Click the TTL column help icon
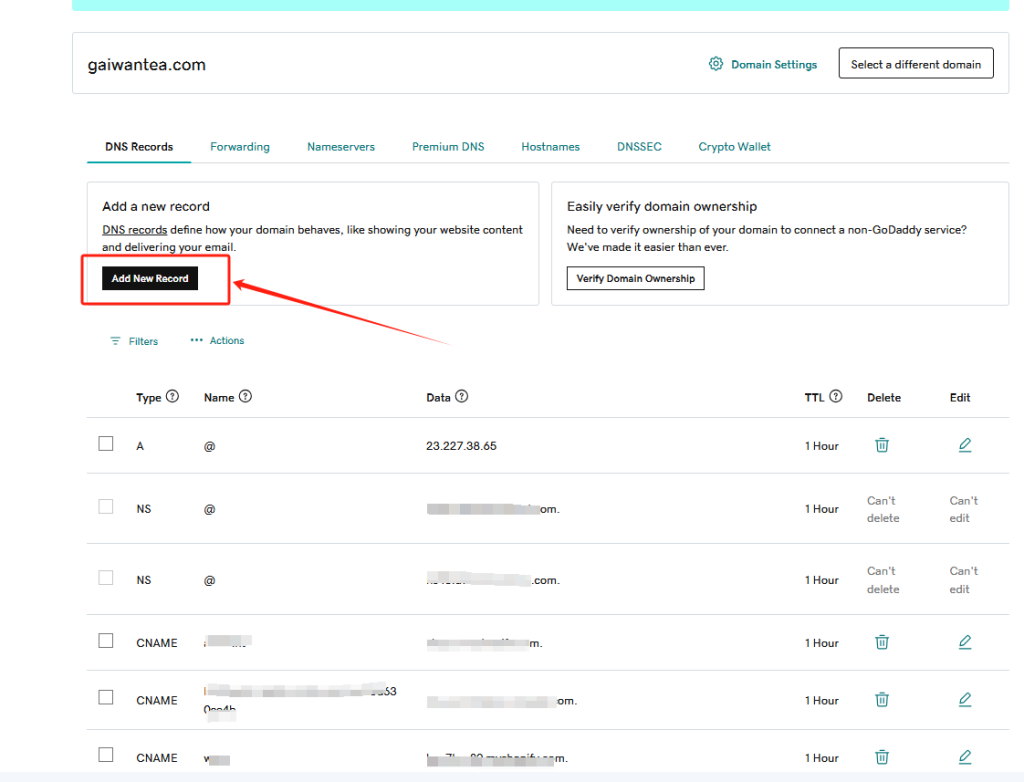Image resolution: width=1024 pixels, height=782 pixels. (835, 396)
